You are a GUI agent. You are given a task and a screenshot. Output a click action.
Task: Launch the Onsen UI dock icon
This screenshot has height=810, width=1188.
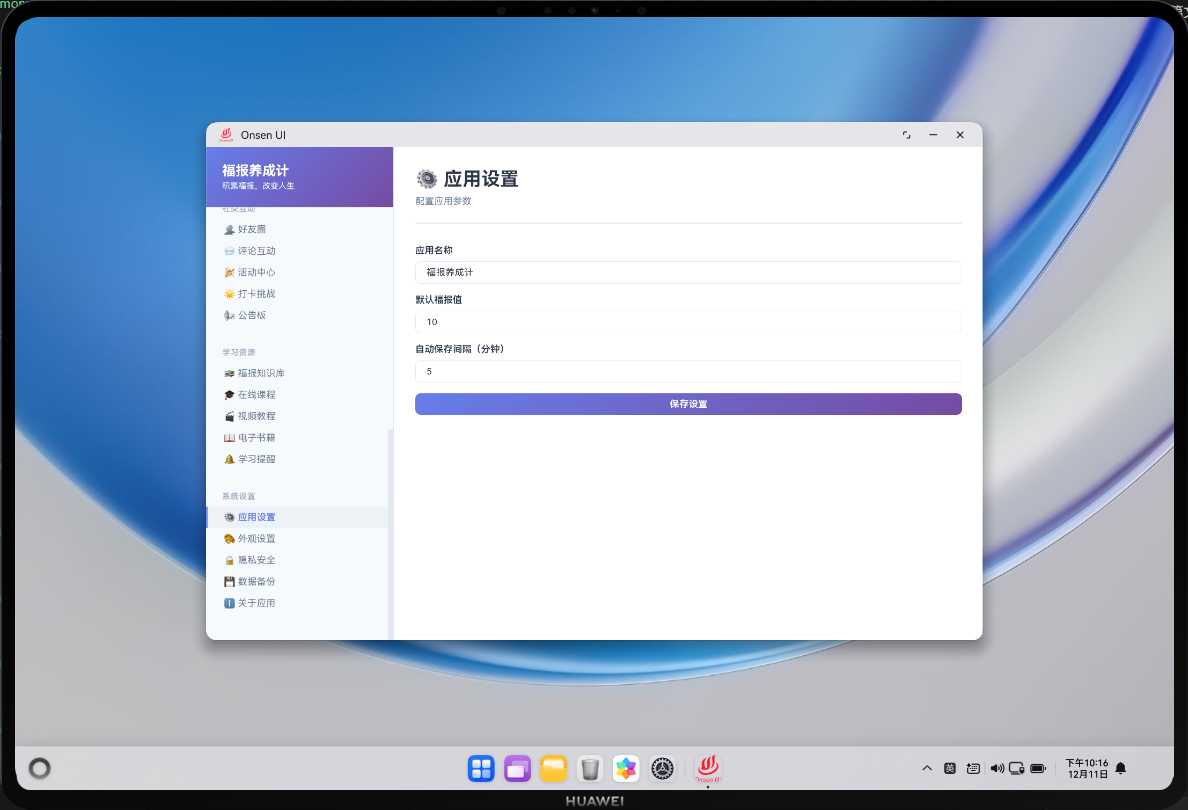[707, 768]
